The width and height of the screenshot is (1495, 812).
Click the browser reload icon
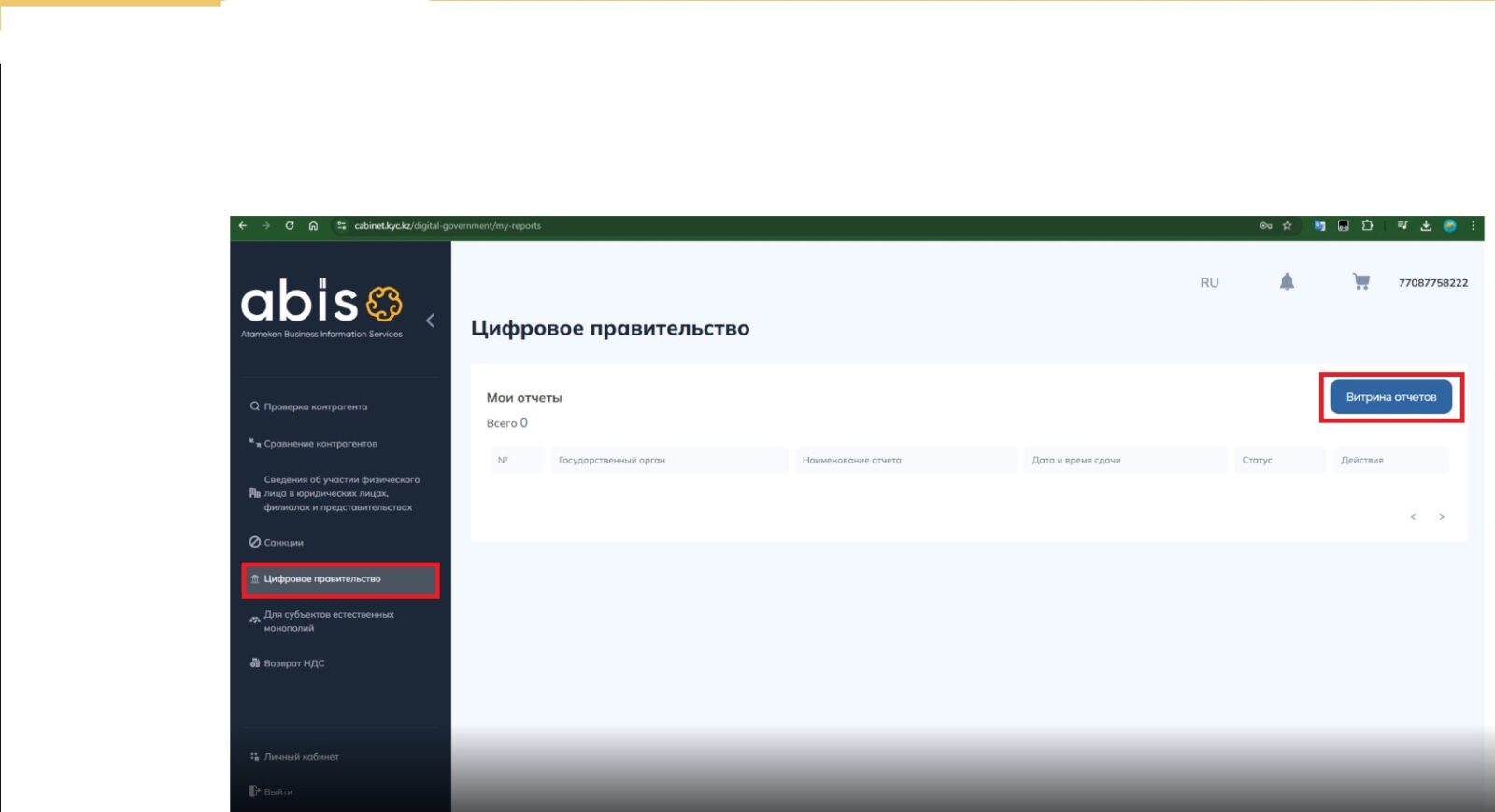click(290, 226)
